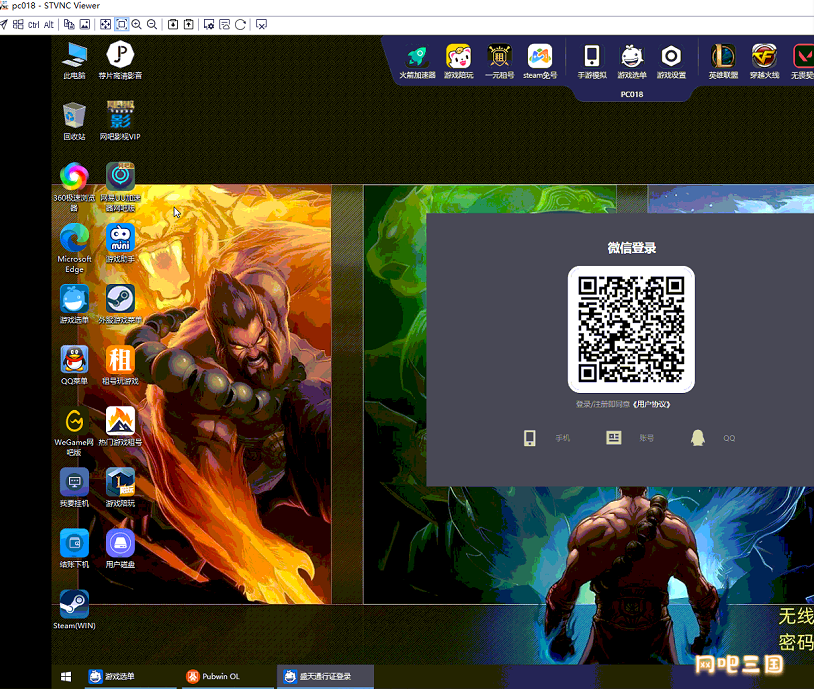Toggle the Alt key in STVNC toolbar
Image resolution: width=814 pixels, height=689 pixels.
tap(49, 24)
